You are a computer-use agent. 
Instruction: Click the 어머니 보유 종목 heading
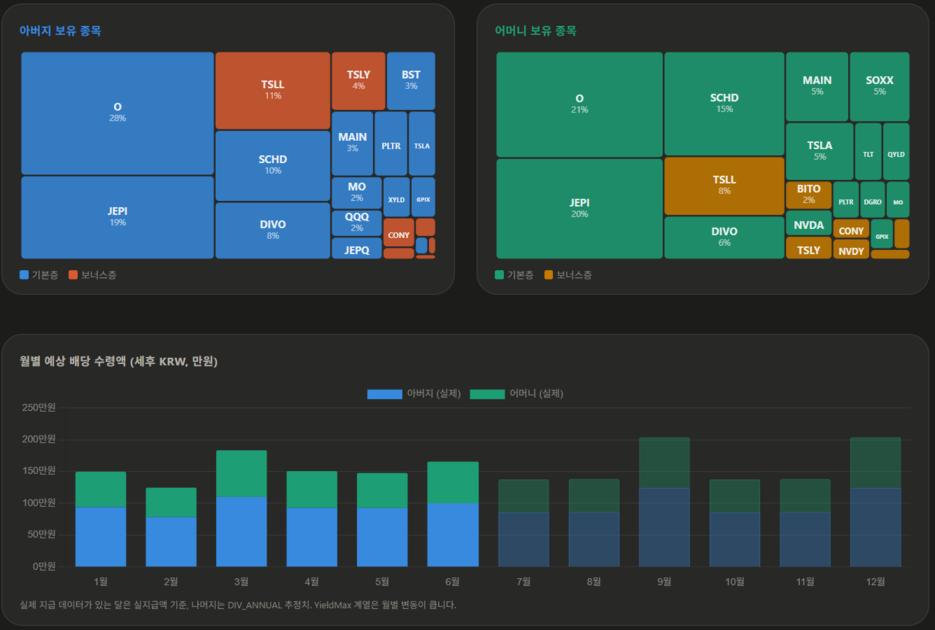pos(535,31)
